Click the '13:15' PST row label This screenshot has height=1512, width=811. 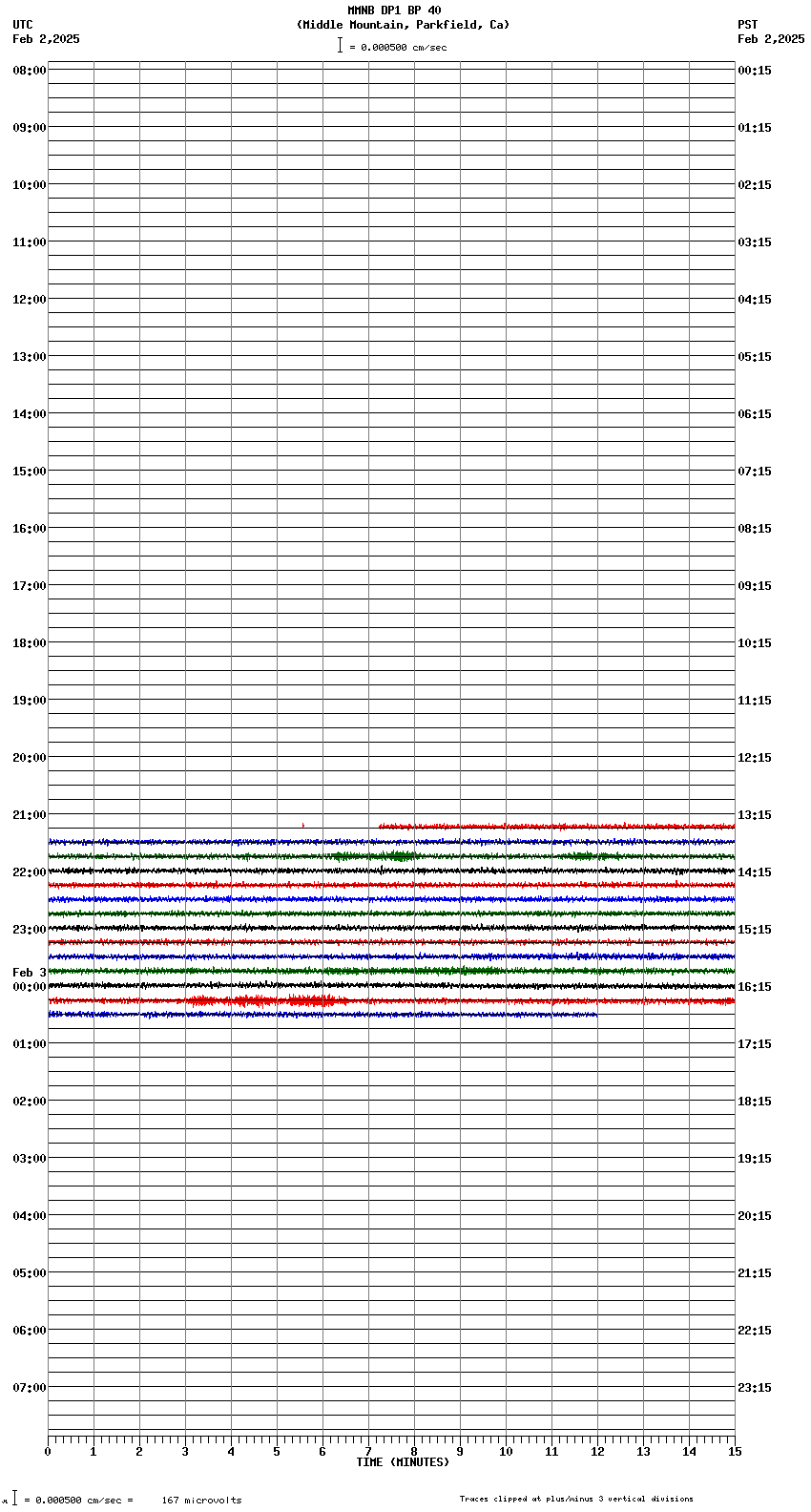pyautogui.click(x=755, y=815)
